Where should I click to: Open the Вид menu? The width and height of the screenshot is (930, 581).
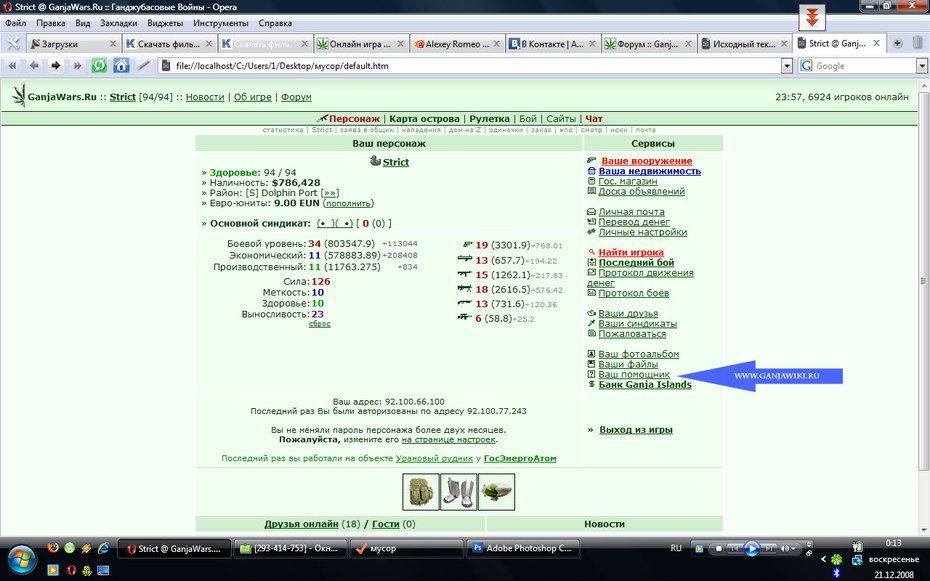[x=82, y=23]
